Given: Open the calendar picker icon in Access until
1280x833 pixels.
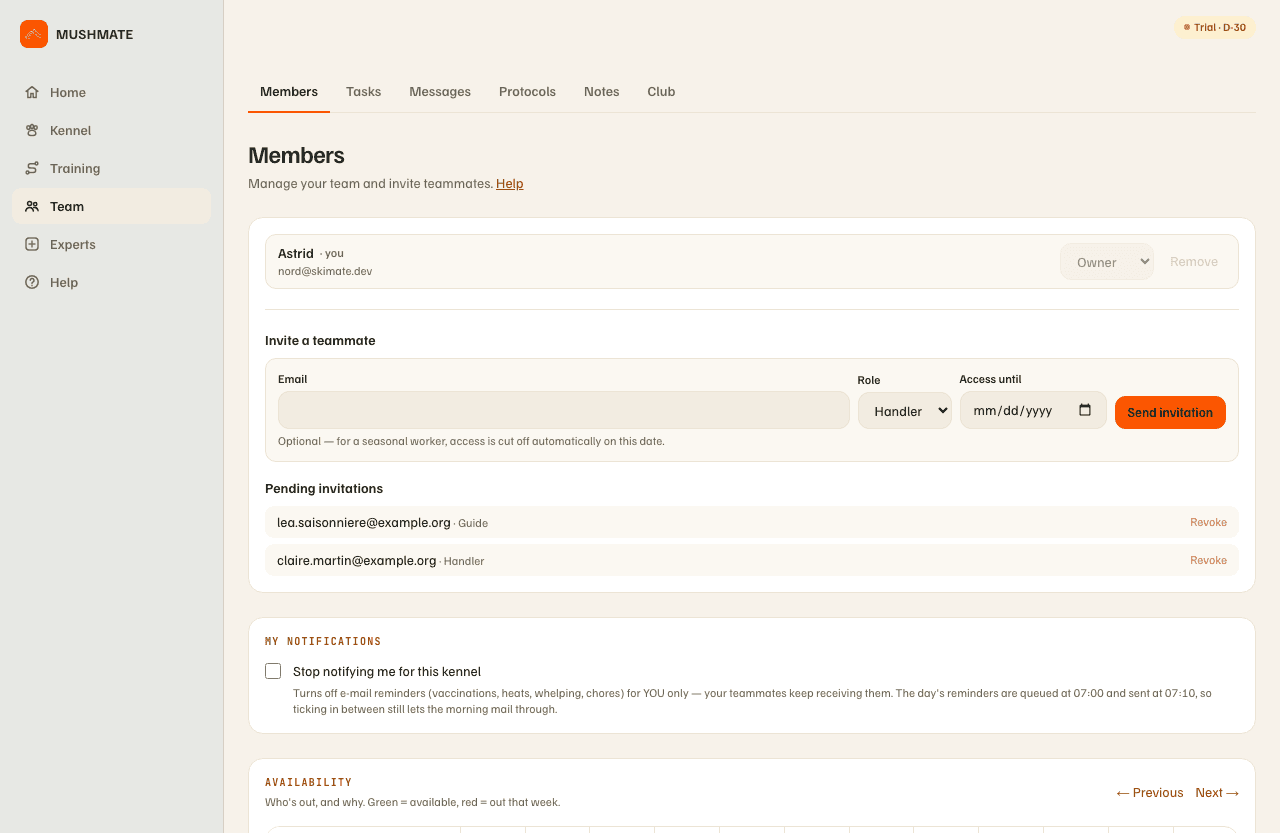Looking at the screenshot, I should pos(1085,410).
